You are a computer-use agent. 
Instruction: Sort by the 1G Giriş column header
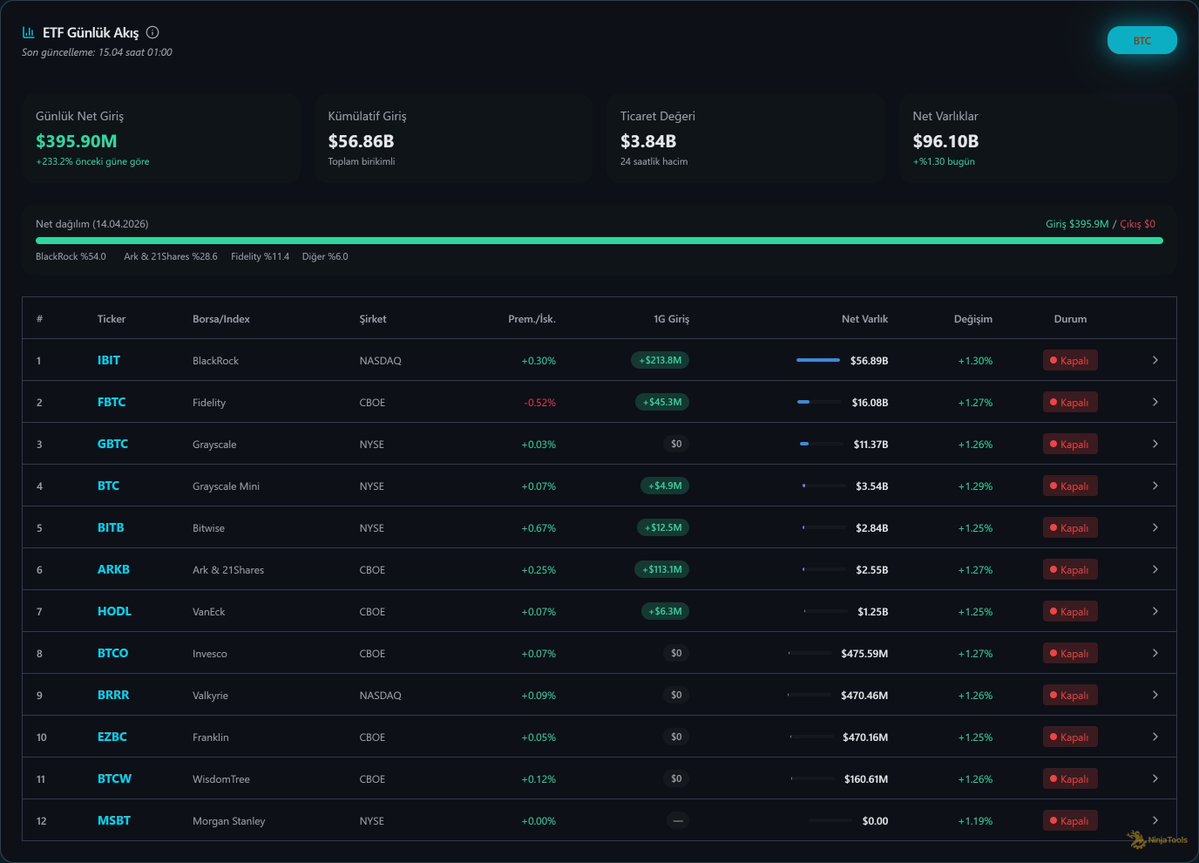[671, 319]
